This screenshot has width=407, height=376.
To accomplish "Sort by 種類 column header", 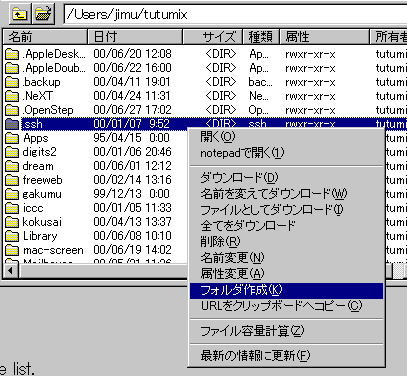I will [261, 37].
